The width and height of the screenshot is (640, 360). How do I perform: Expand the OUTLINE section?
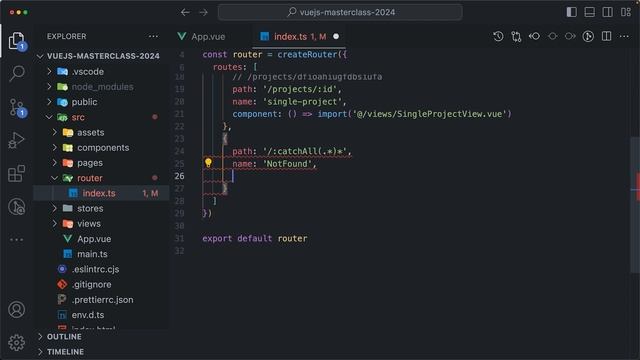point(101,337)
